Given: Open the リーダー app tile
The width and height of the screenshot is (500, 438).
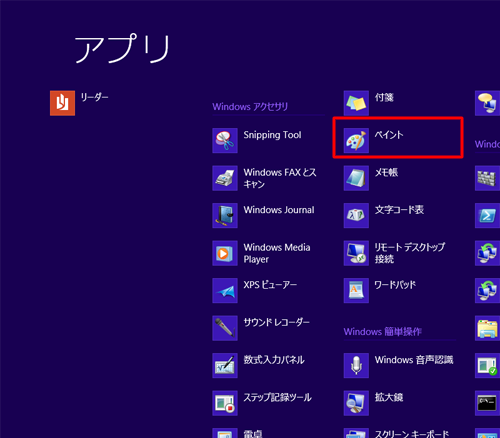Looking at the screenshot, I should click(x=62, y=103).
